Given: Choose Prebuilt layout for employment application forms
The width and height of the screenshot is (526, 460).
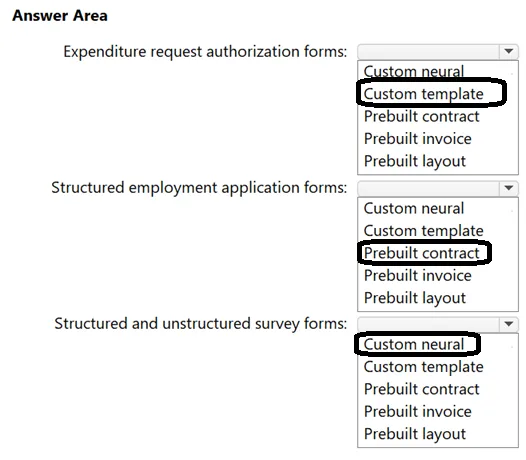Looking at the screenshot, I should [x=415, y=298].
